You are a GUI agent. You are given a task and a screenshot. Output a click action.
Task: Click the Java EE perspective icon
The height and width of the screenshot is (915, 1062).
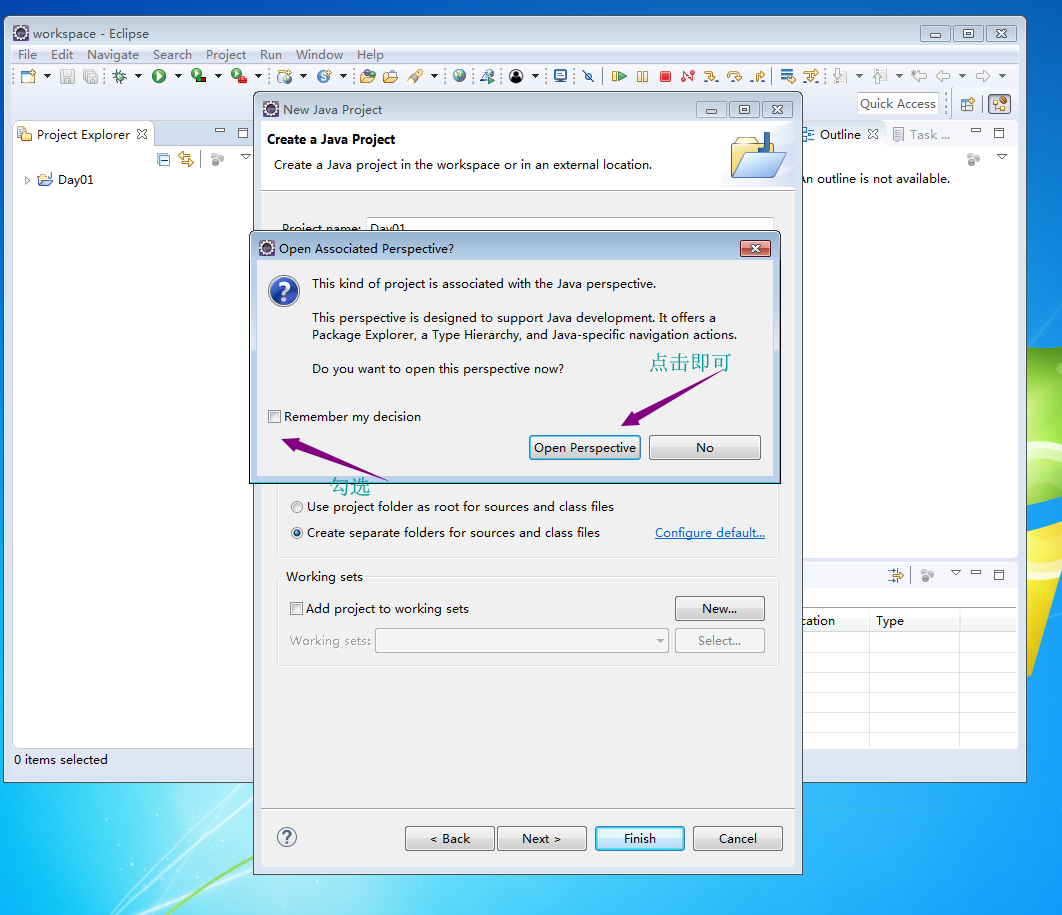pos(999,104)
